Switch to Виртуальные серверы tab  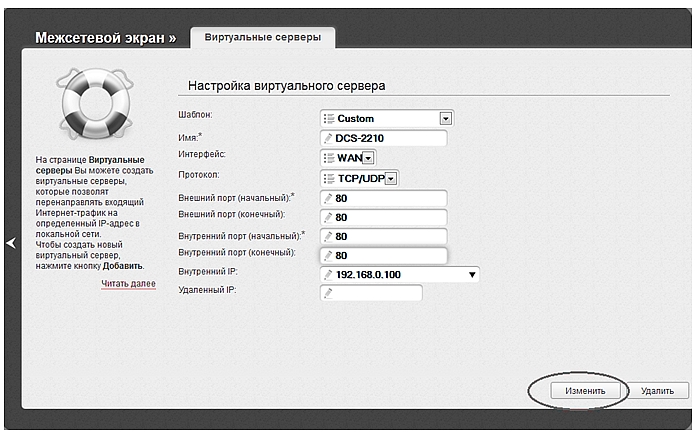(x=263, y=37)
